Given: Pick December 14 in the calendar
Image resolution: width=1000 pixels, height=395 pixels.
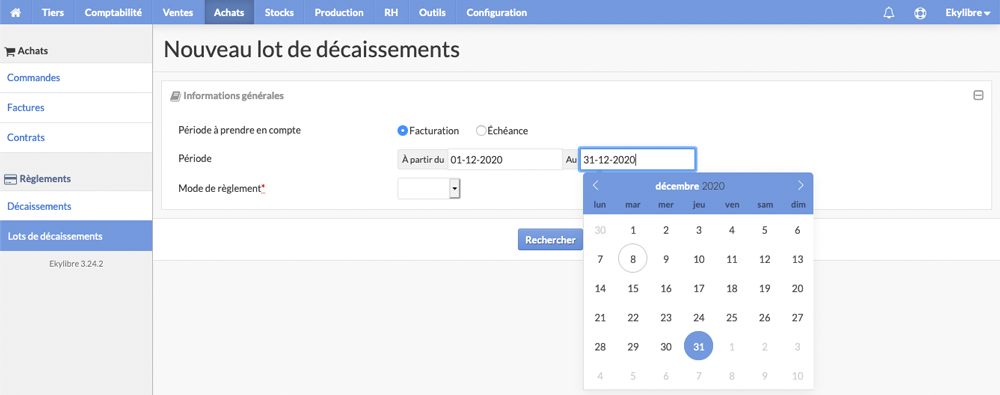Looking at the screenshot, I should (600, 288).
